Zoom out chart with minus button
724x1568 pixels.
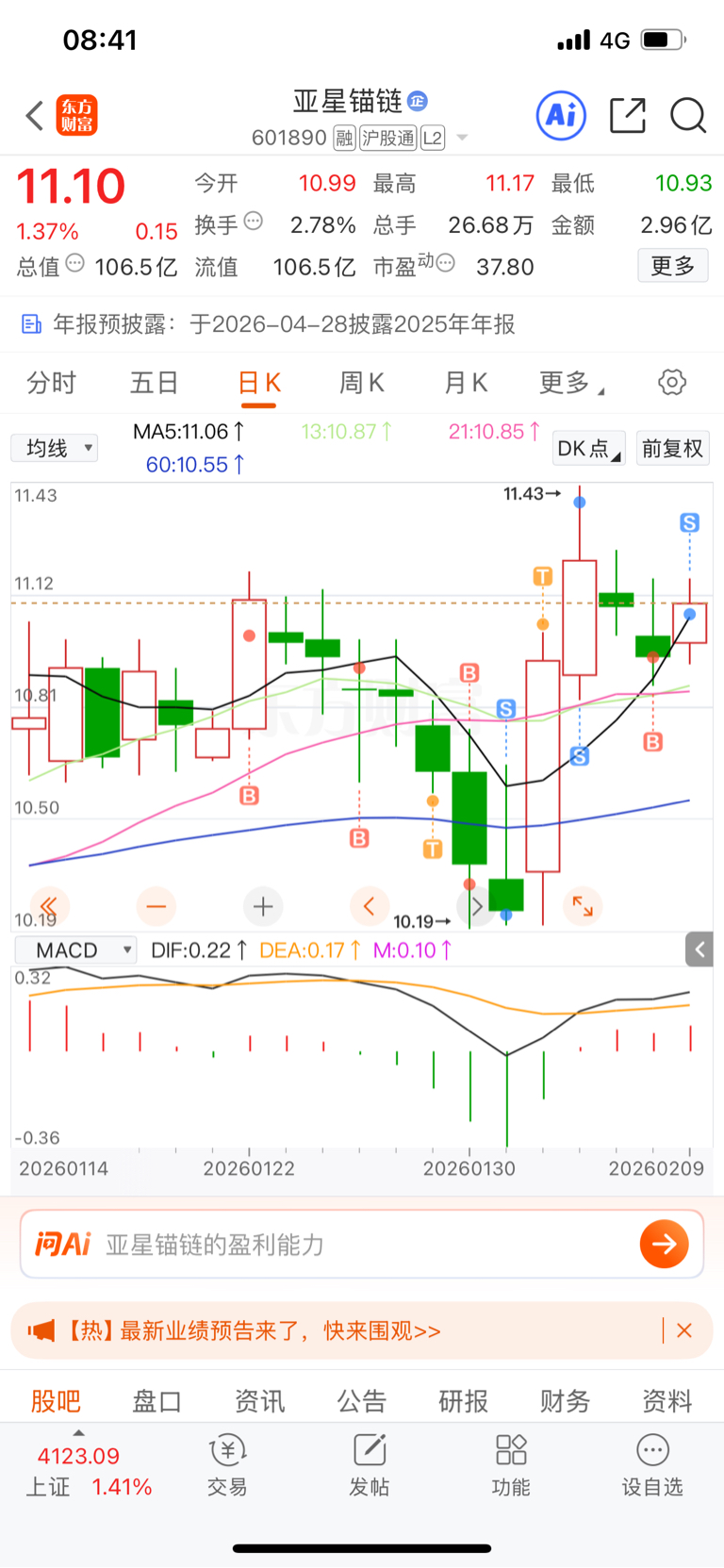click(156, 906)
